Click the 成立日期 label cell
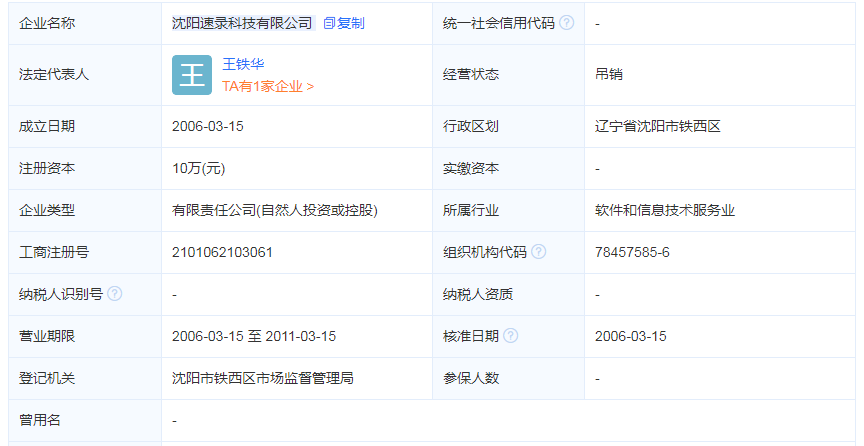864x446 pixels. [x=85, y=126]
